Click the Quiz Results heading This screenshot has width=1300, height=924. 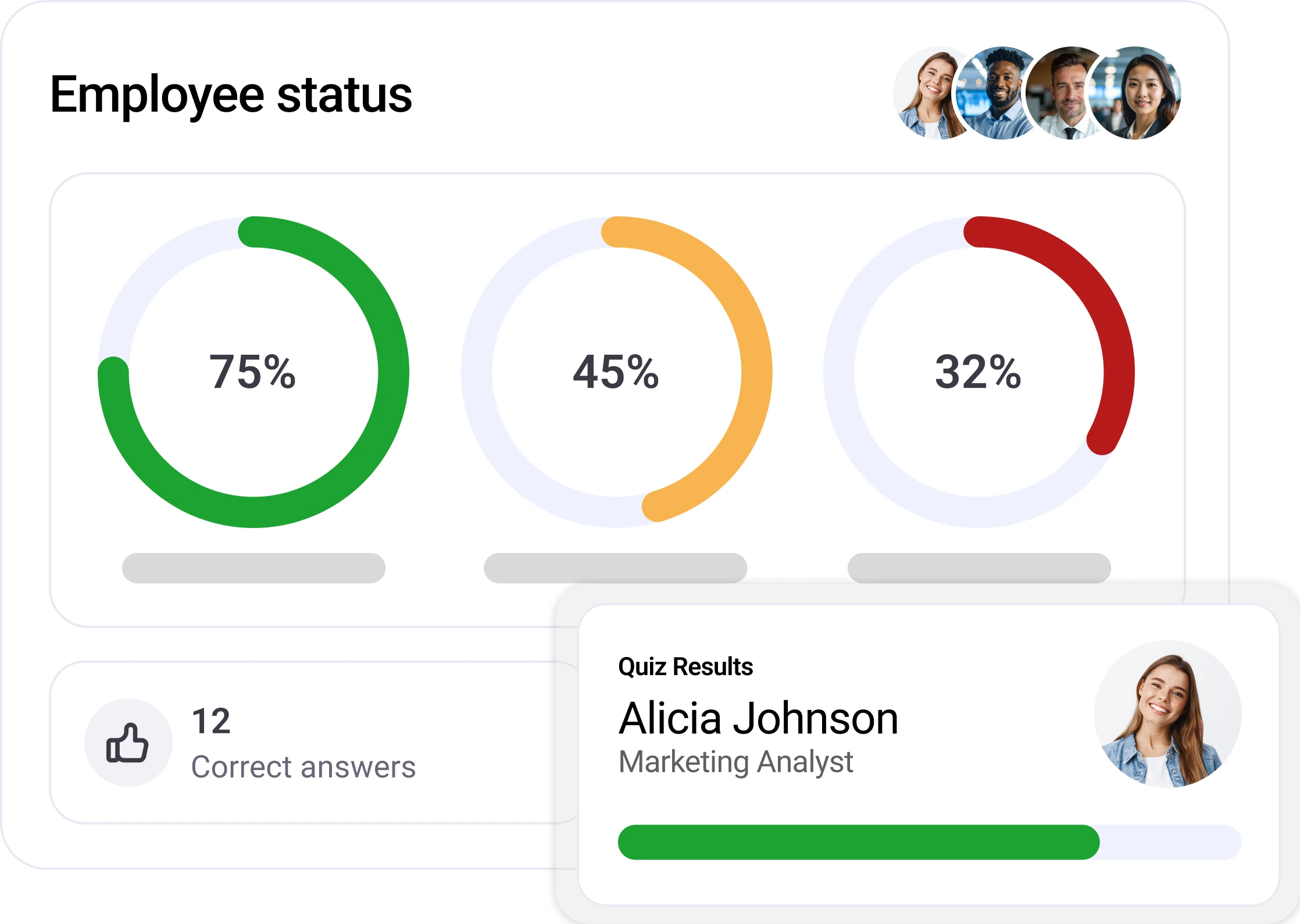(685, 666)
